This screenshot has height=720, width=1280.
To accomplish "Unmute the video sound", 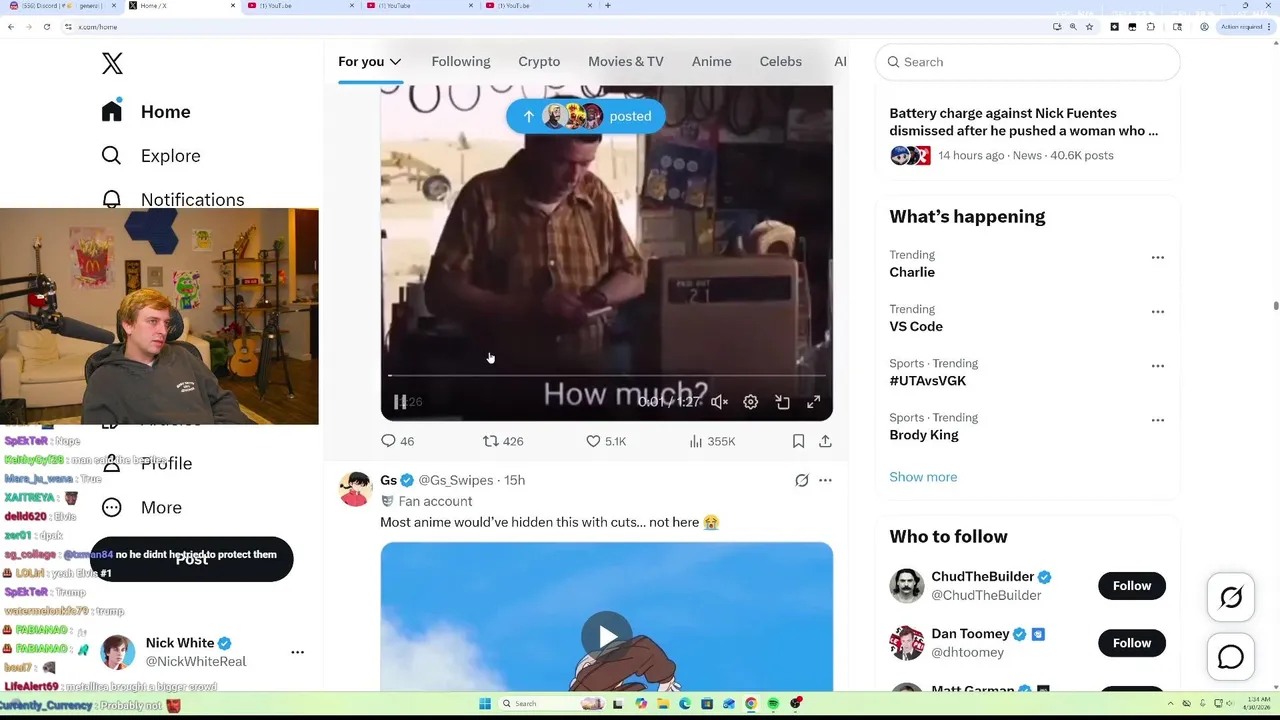I will point(719,402).
